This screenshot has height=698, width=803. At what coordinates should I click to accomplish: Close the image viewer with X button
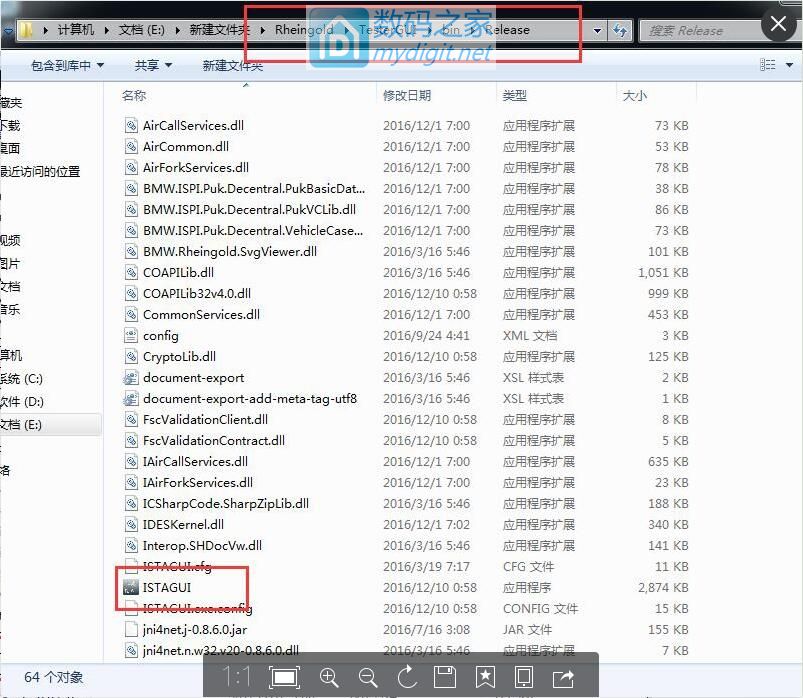pos(778,23)
